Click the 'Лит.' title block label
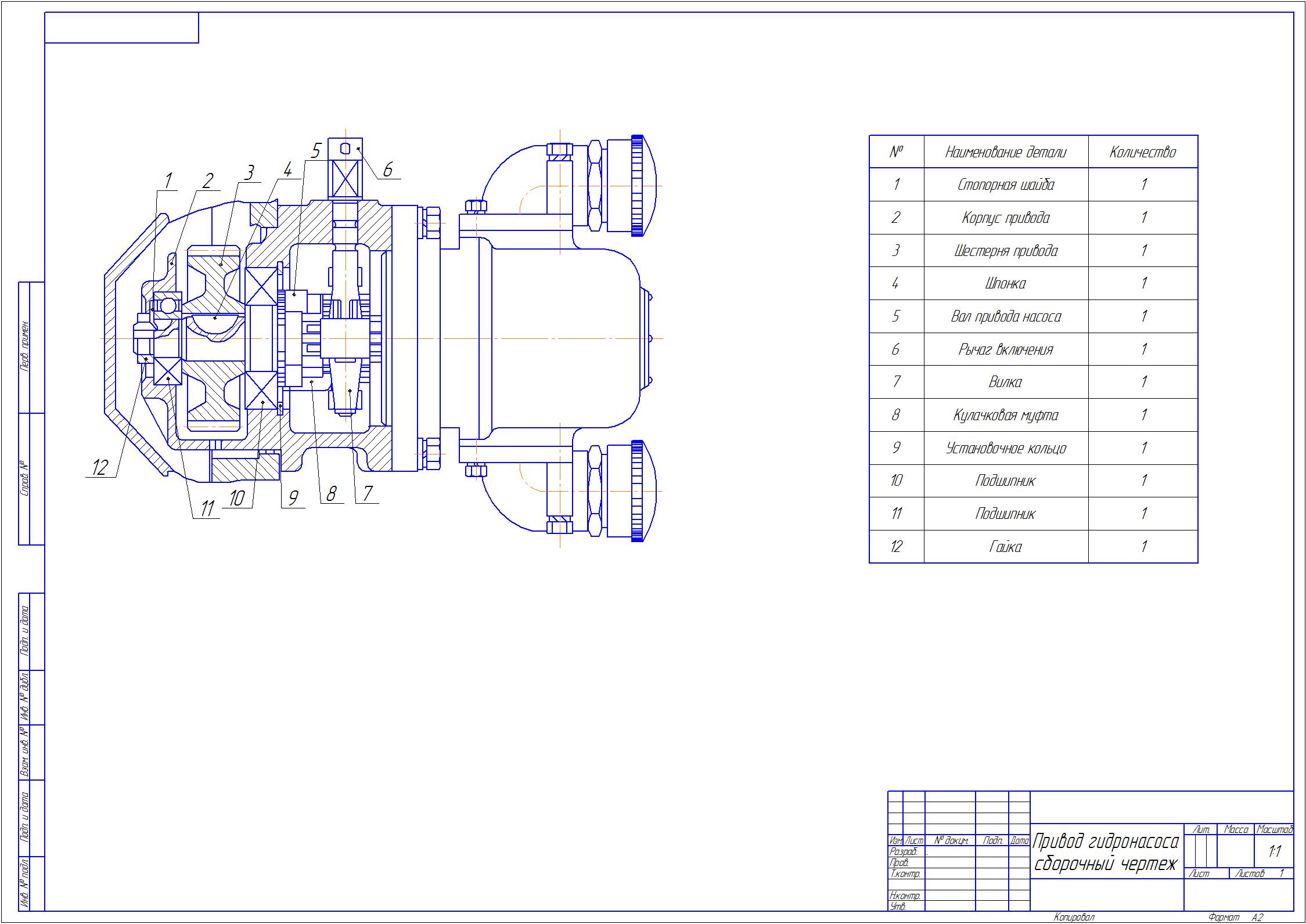This screenshot has height=924, width=1306. pos(1201,830)
